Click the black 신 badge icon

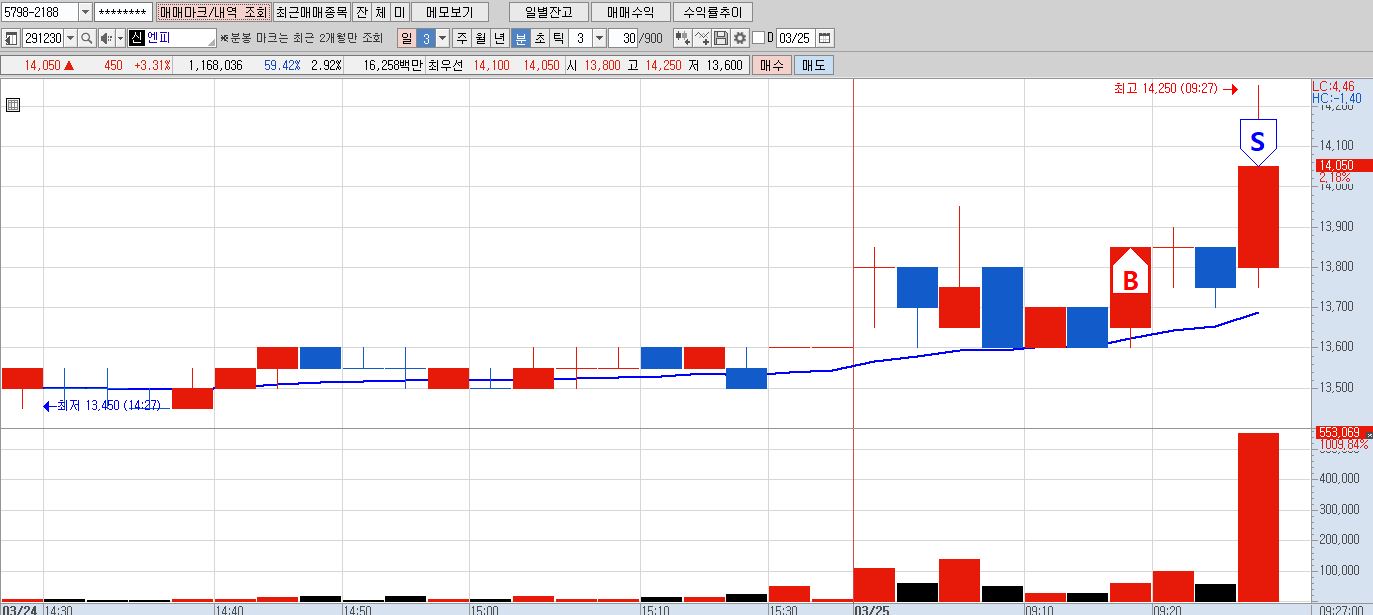point(137,38)
